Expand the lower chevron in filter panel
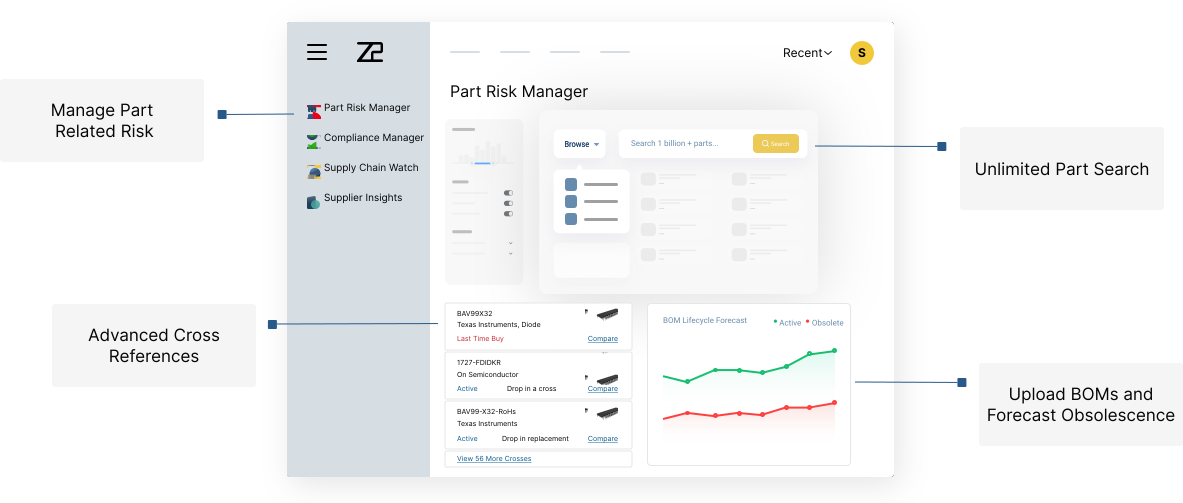1183x503 pixels. point(511,253)
